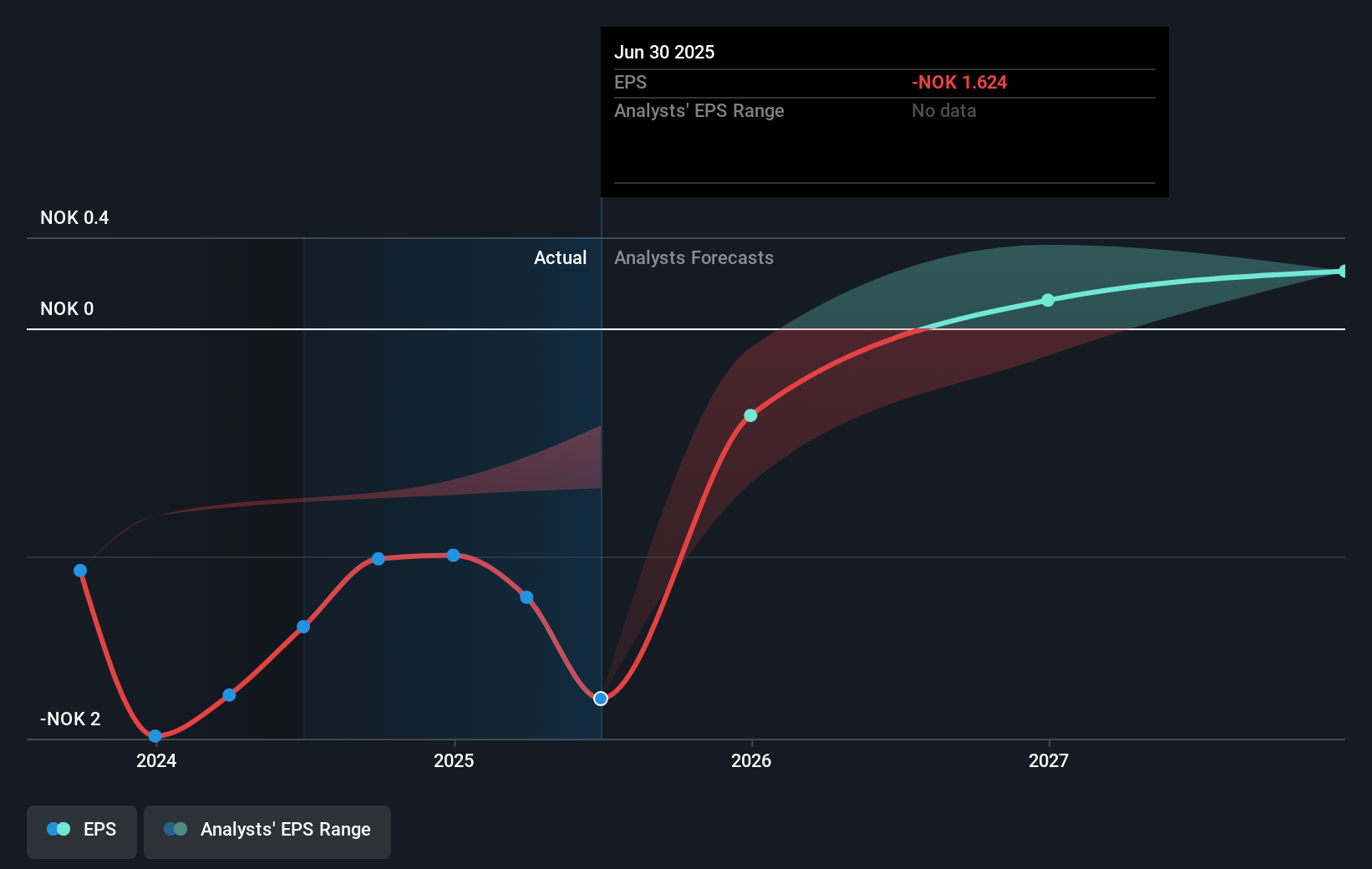Click the Analysts Forecasts label

(694, 257)
